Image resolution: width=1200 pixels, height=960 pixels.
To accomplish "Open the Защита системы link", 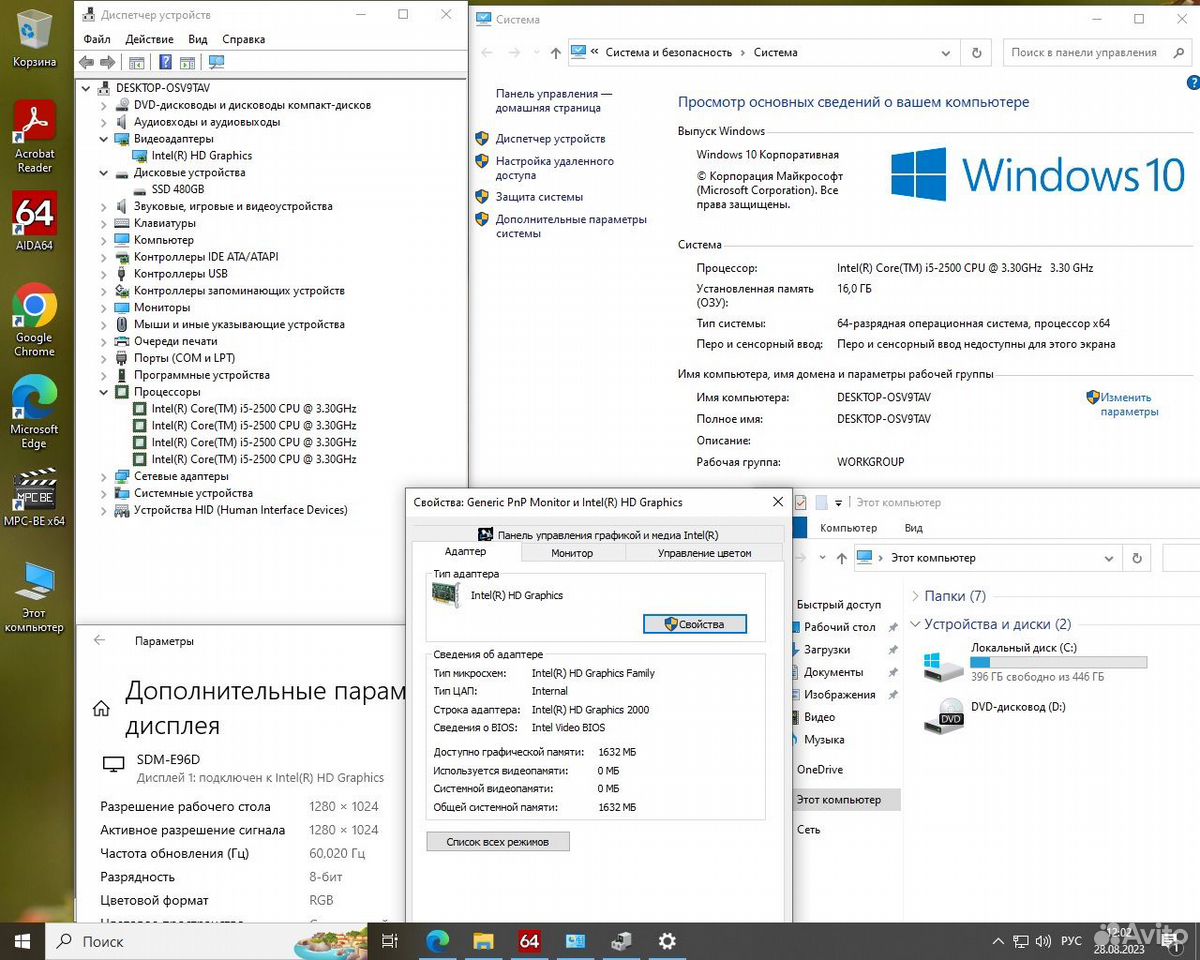I will click(539, 197).
